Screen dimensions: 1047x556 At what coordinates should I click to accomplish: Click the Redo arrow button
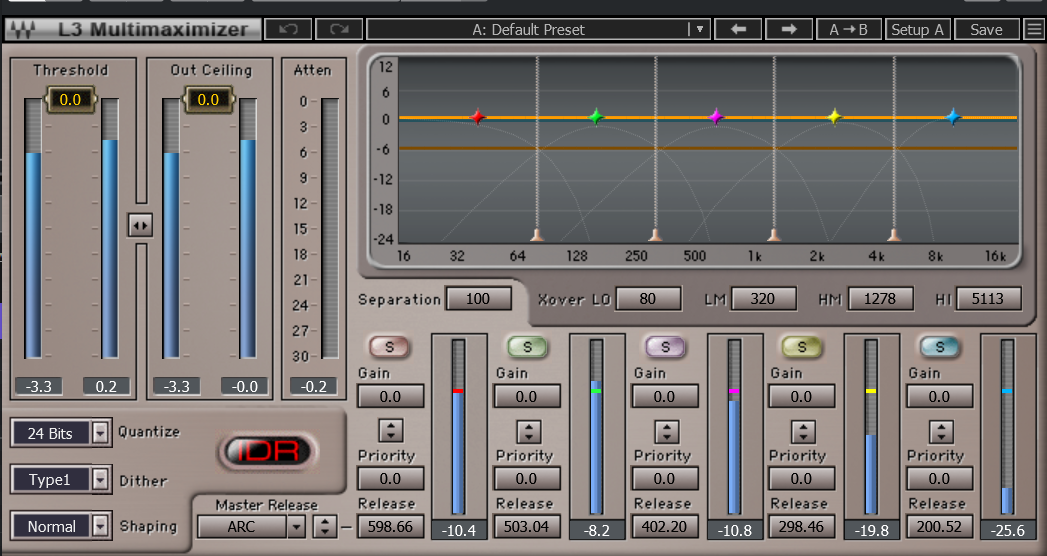(339, 29)
